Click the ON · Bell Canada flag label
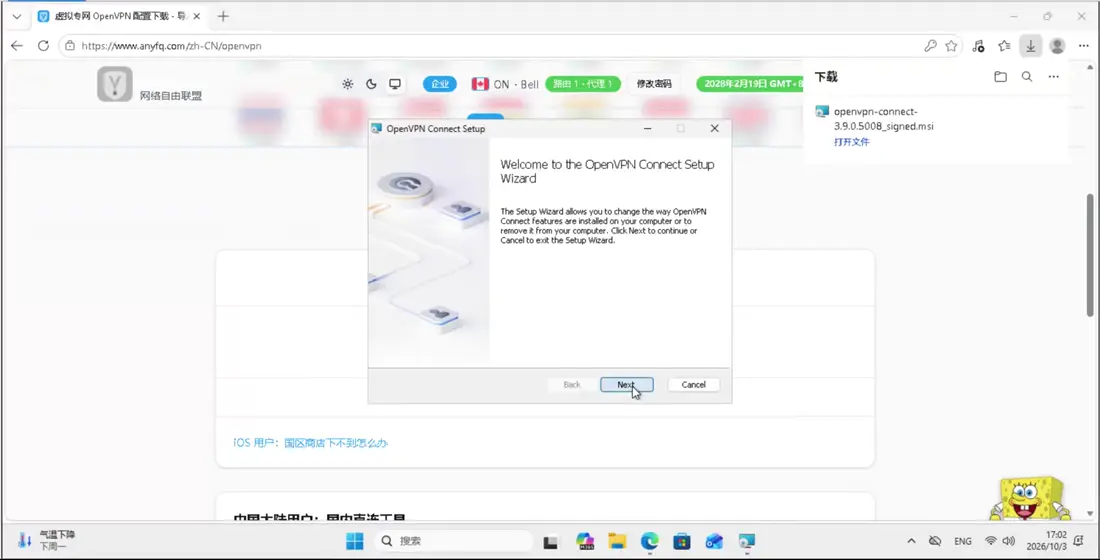The width and height of the screenshot is (1100, 560). pos(505,84)
